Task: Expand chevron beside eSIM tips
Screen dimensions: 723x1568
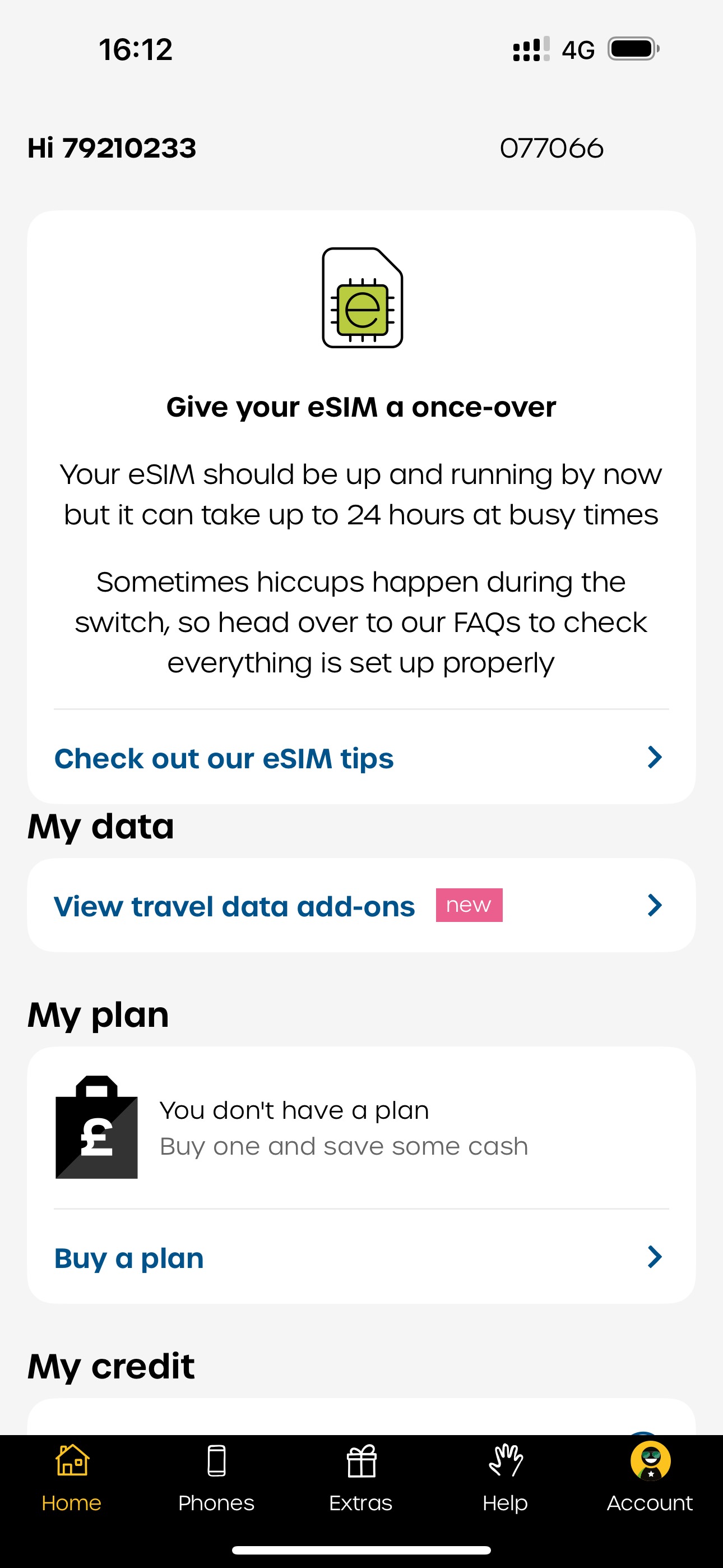Action: click(654, 757)
